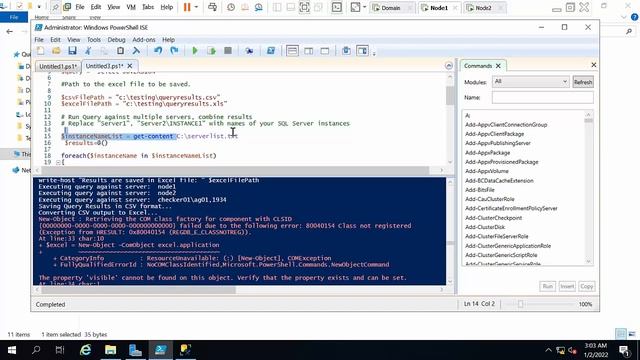Stop operation square icon

pos(228,51)
